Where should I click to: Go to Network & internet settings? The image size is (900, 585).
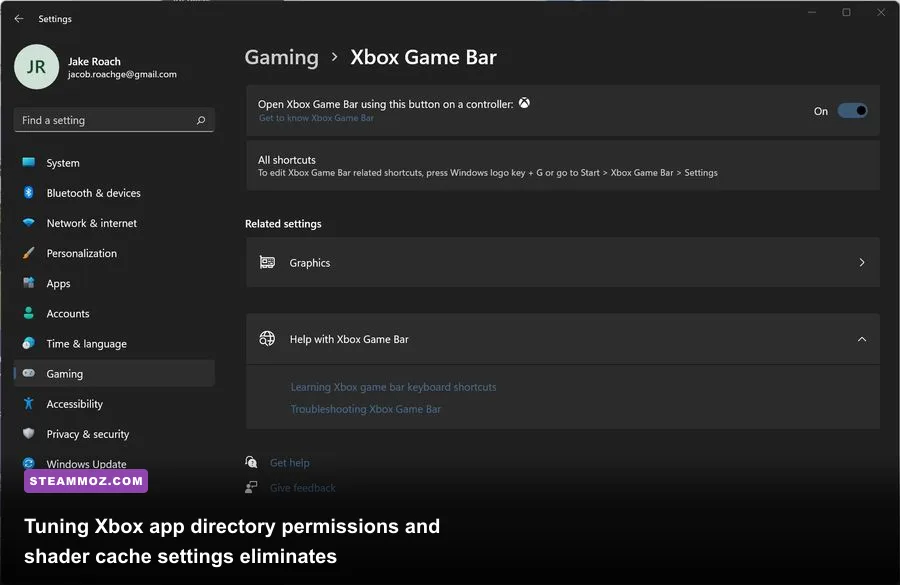114,223
